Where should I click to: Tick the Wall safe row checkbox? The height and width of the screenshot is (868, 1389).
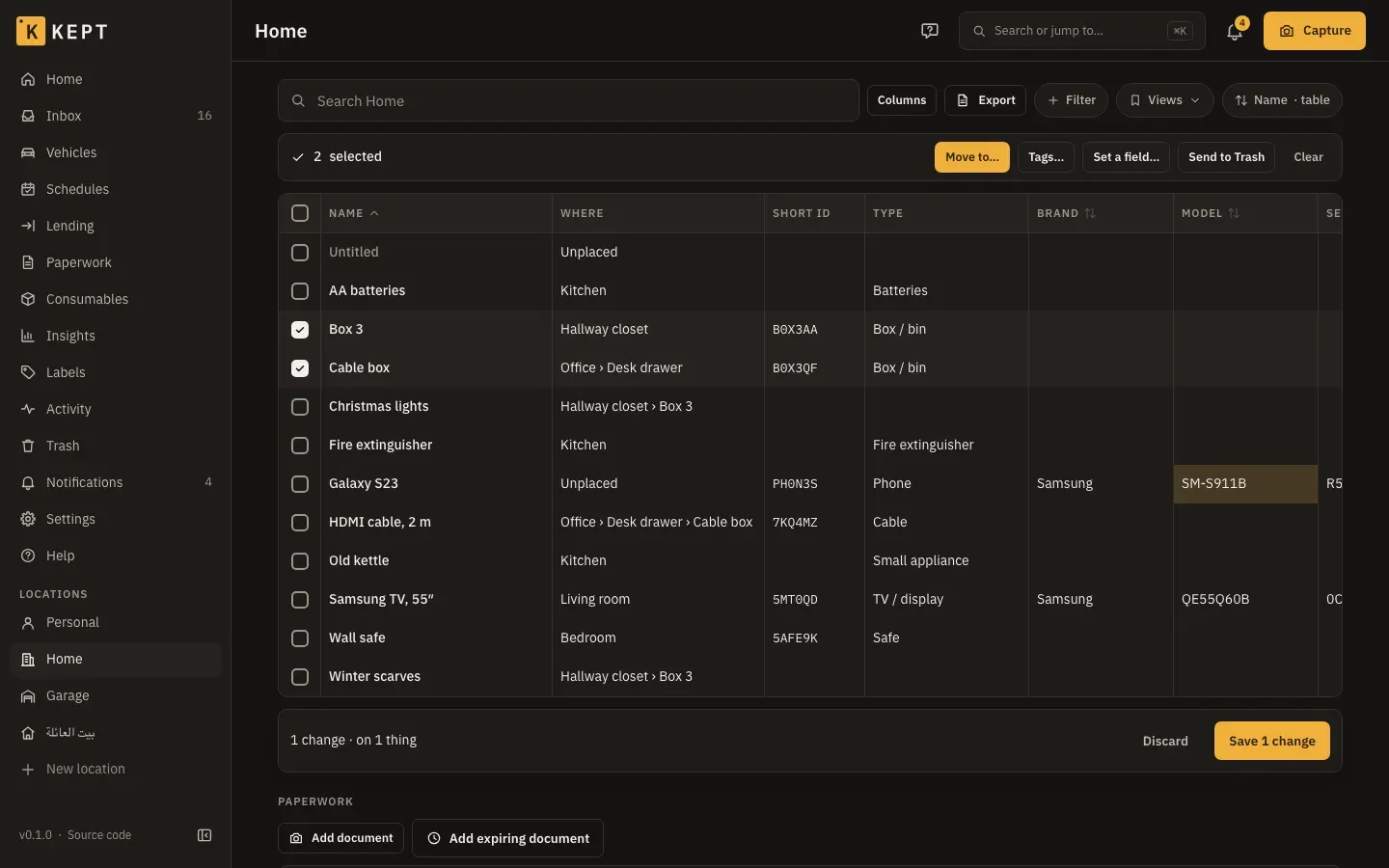(300, 638)
